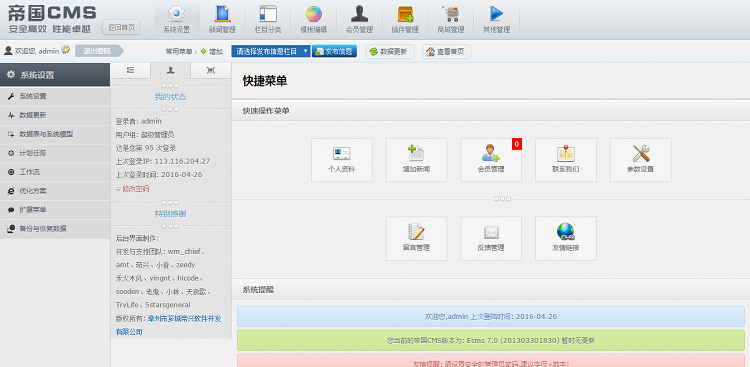Open the 参数设置 tools tile

[x=640, y=160]
